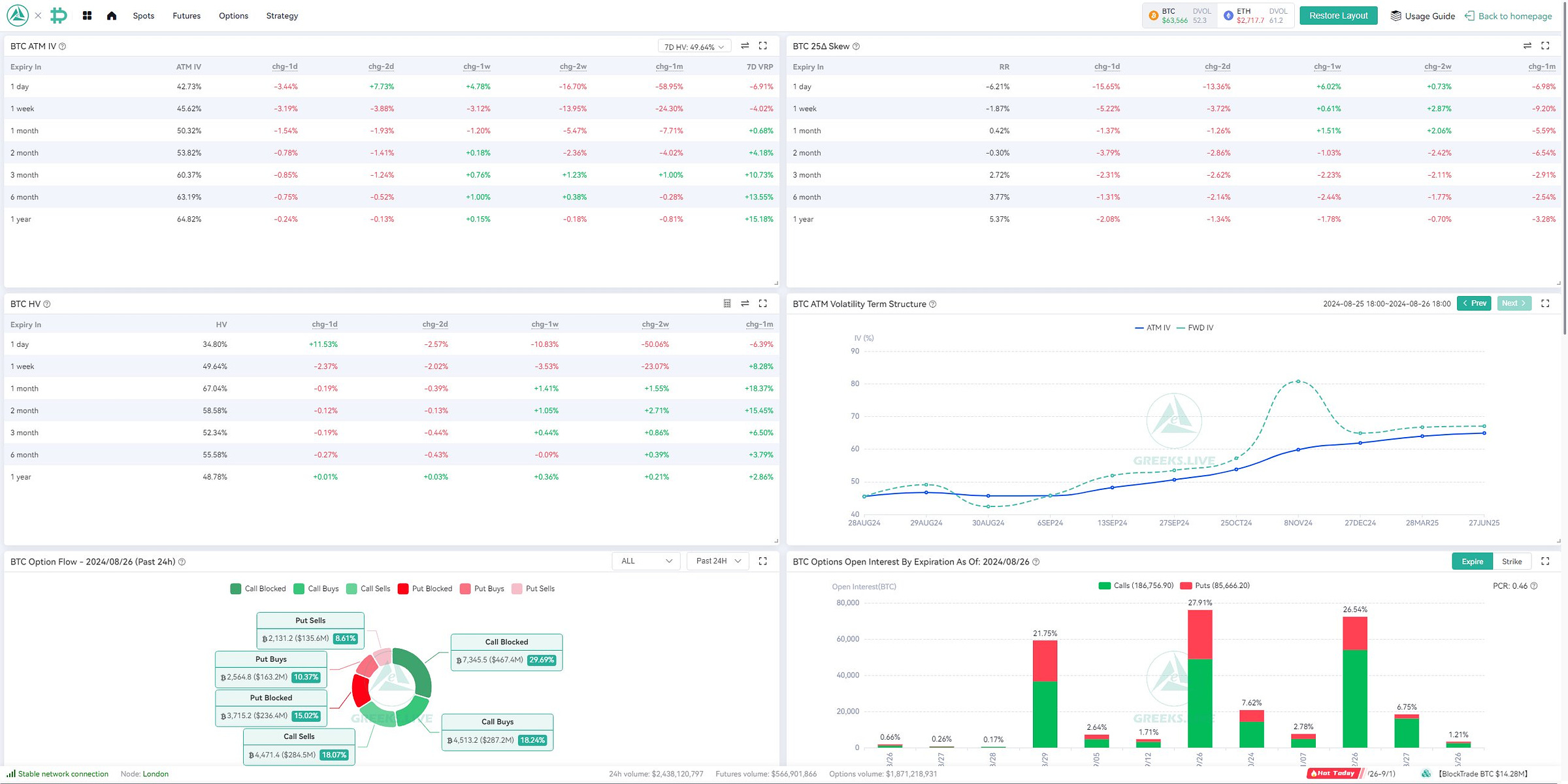
Task: Click the BlockTrade BTC $14.28M ticker text
Action: [x=1483, y=774]
